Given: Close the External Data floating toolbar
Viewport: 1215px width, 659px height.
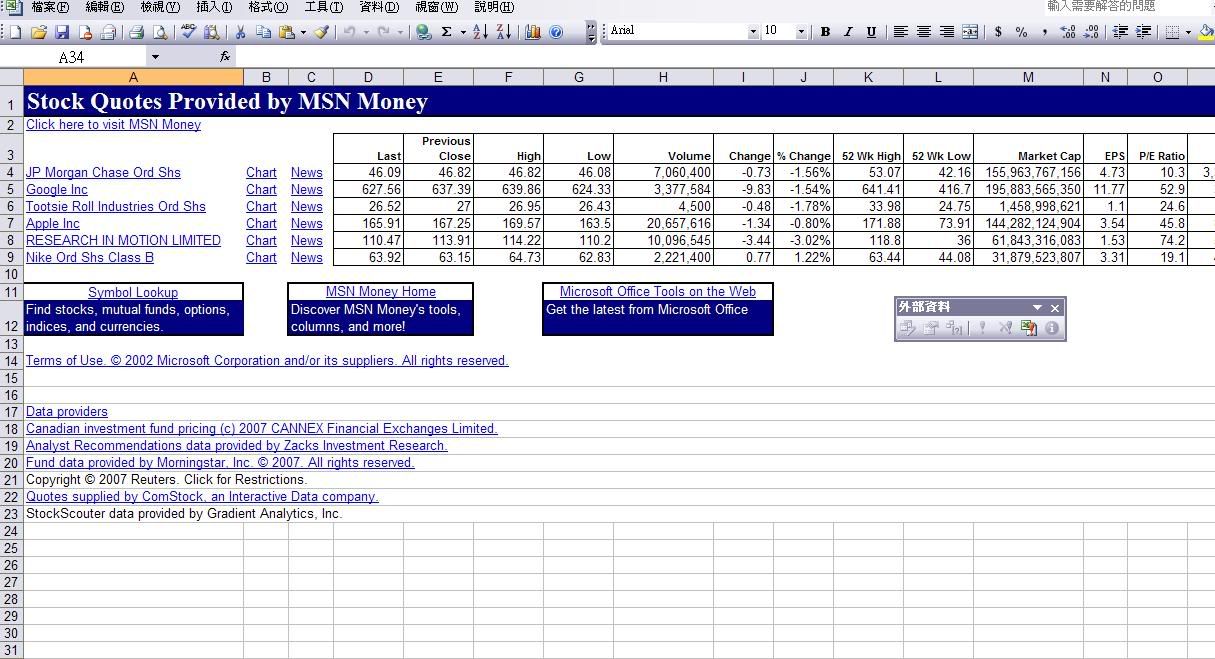Looking at the screenshot, I should pos(1055,308).
